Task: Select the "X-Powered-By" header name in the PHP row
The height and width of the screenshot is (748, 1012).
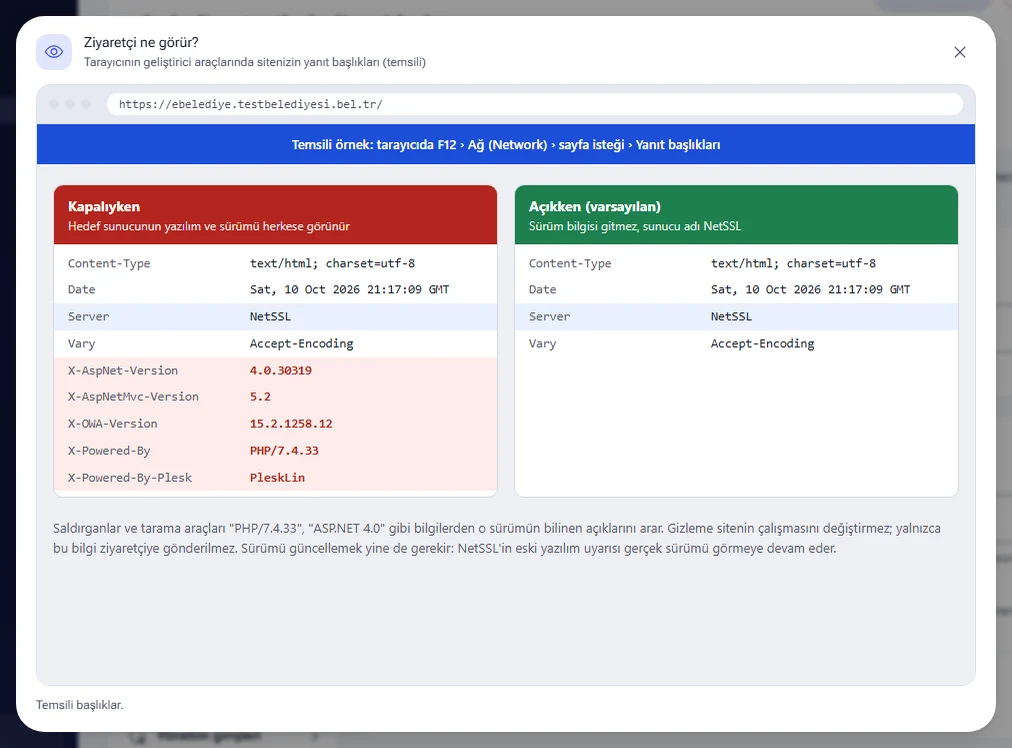Action: coord(109,451)
